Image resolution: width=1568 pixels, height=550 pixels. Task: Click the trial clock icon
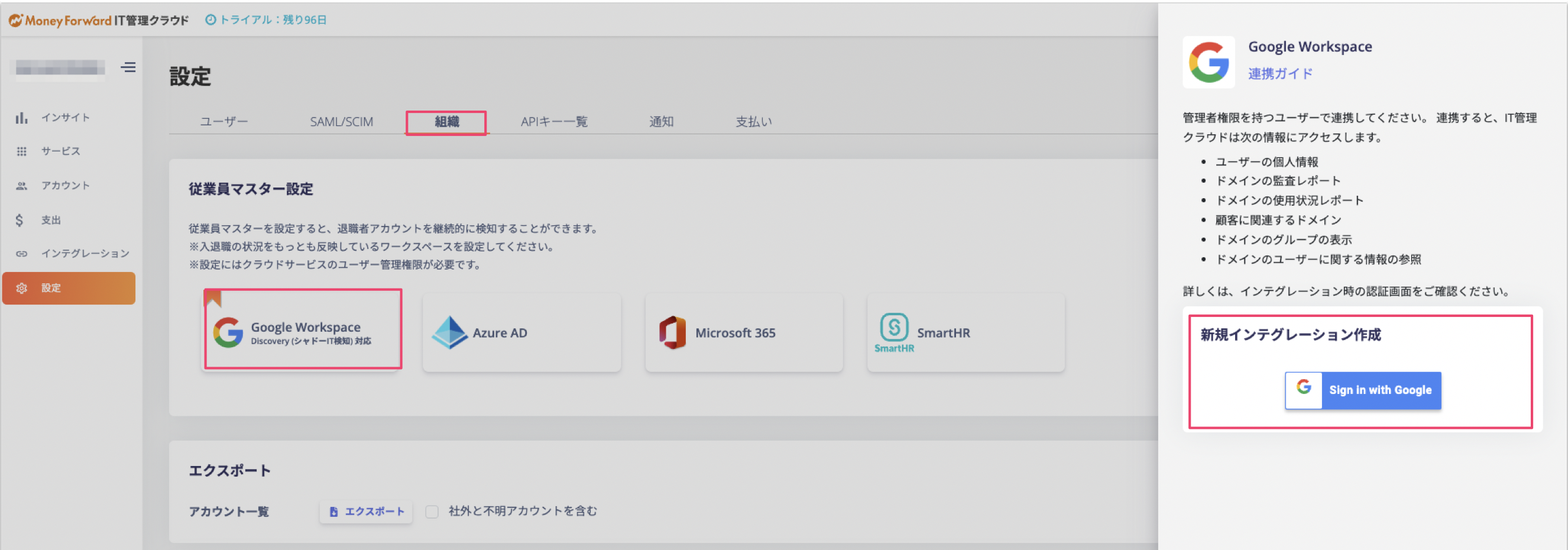click(x=210, y=20)
